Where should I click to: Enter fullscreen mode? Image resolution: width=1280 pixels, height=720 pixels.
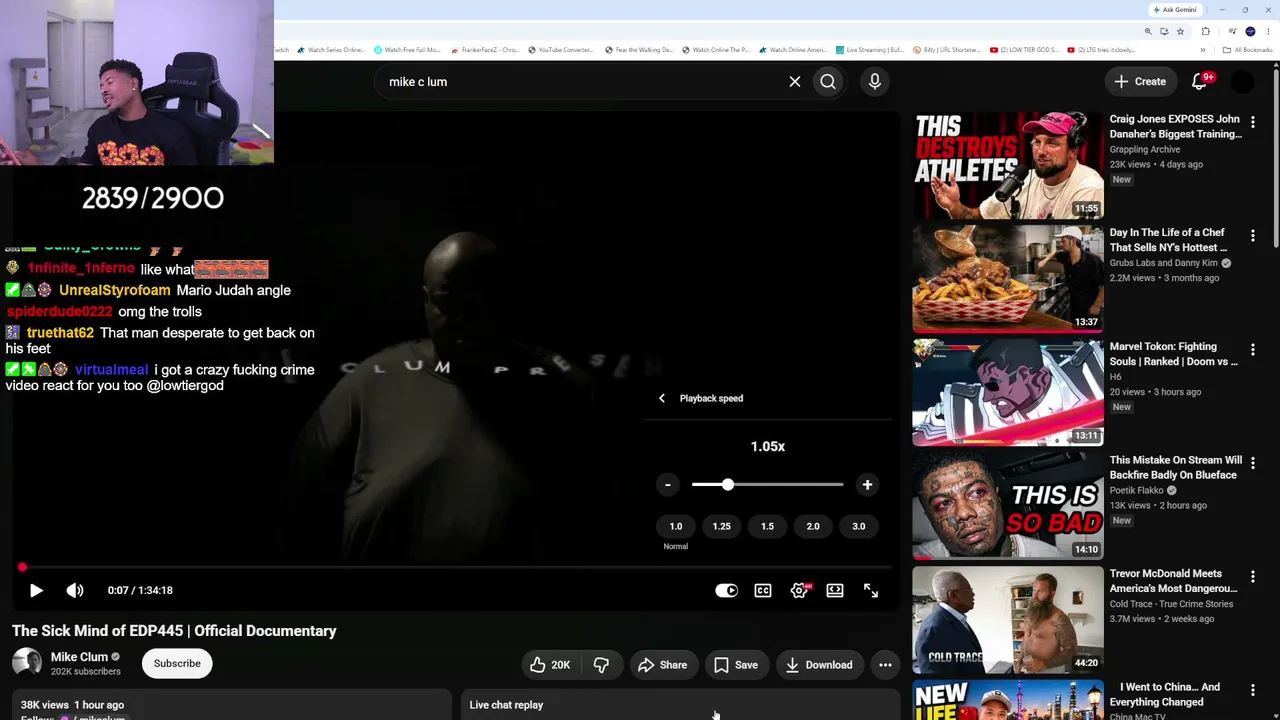point(871,590)
